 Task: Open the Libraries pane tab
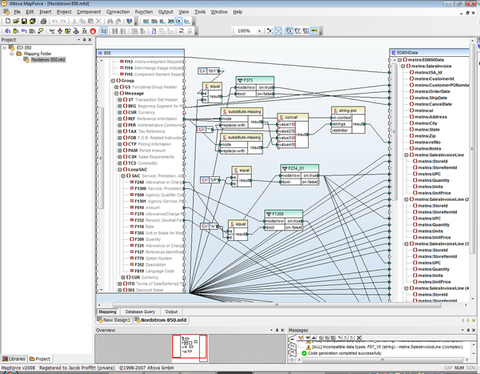point(14,359)
